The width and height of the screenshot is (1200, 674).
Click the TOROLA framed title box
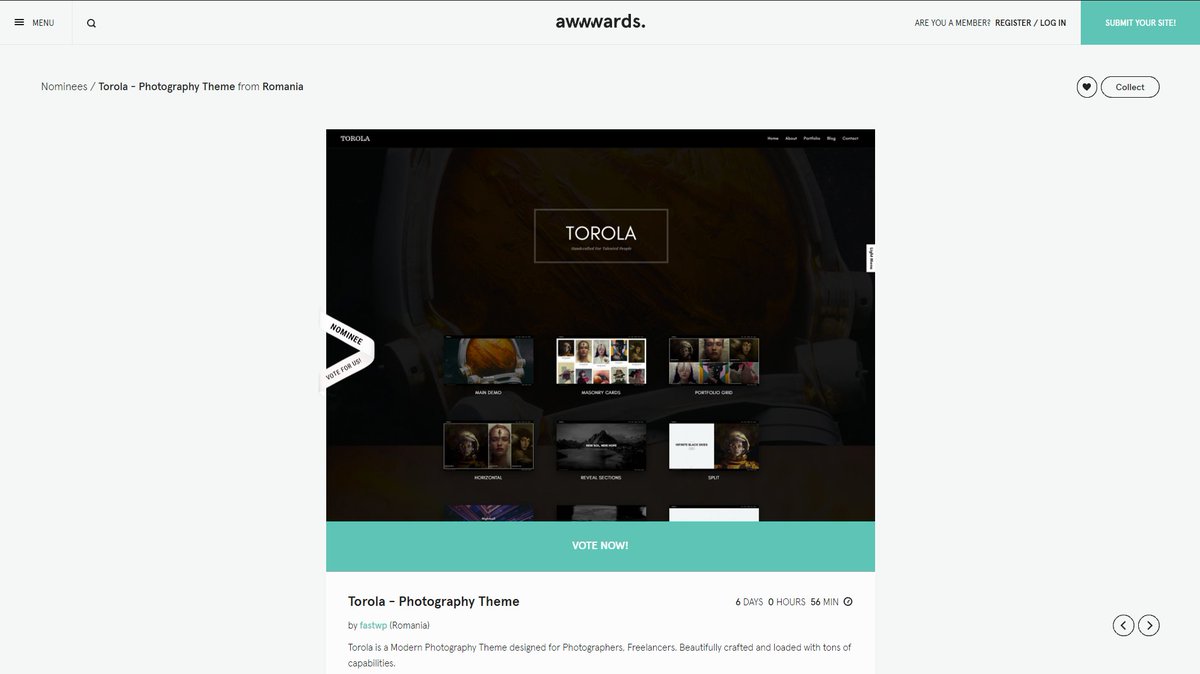point(601,235)
